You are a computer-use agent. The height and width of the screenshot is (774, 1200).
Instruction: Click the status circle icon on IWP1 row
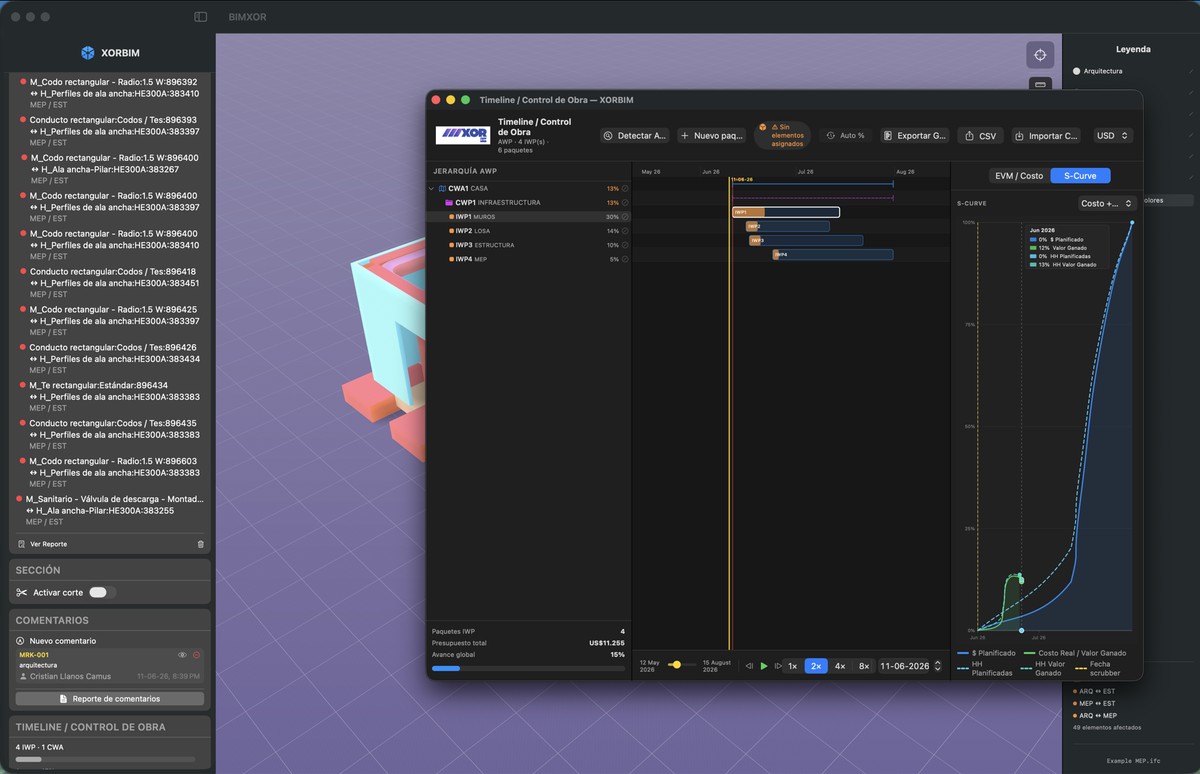[625, 217]
